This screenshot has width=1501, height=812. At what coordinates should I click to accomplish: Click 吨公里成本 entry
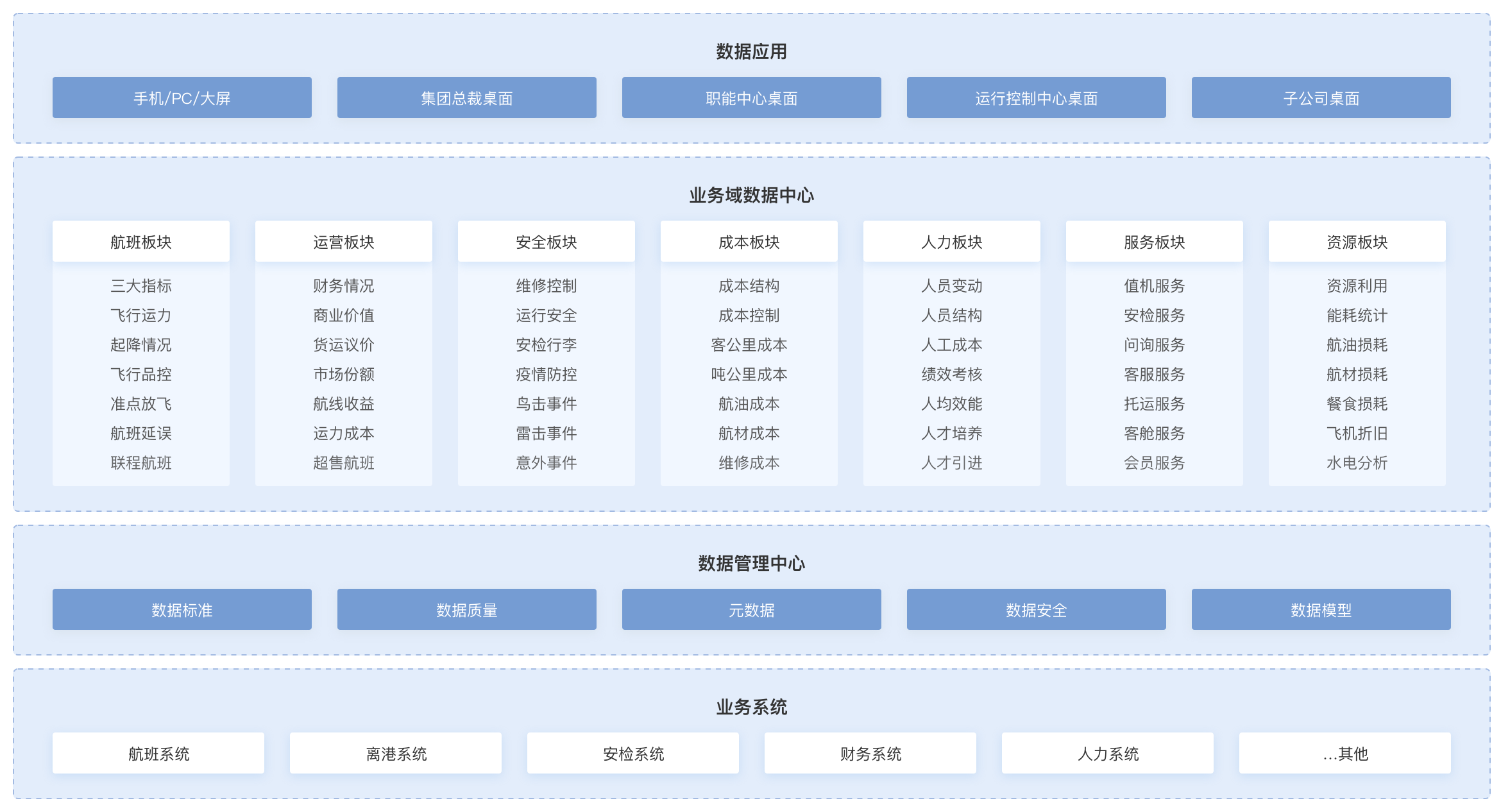click(x=749, y=374)
